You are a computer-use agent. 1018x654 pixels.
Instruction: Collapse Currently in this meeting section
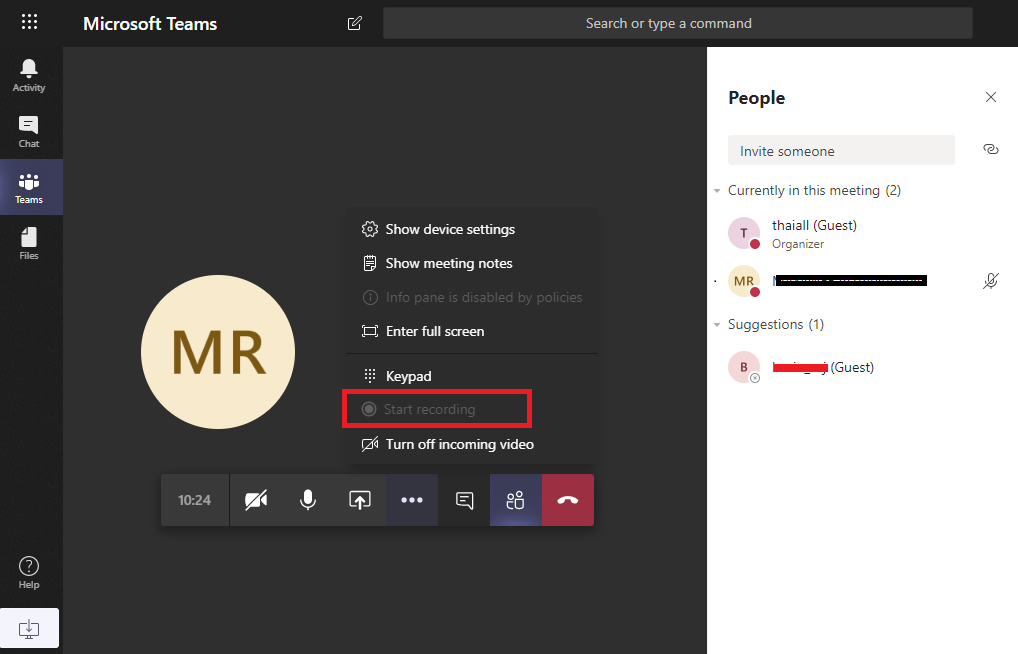(717, 190)
